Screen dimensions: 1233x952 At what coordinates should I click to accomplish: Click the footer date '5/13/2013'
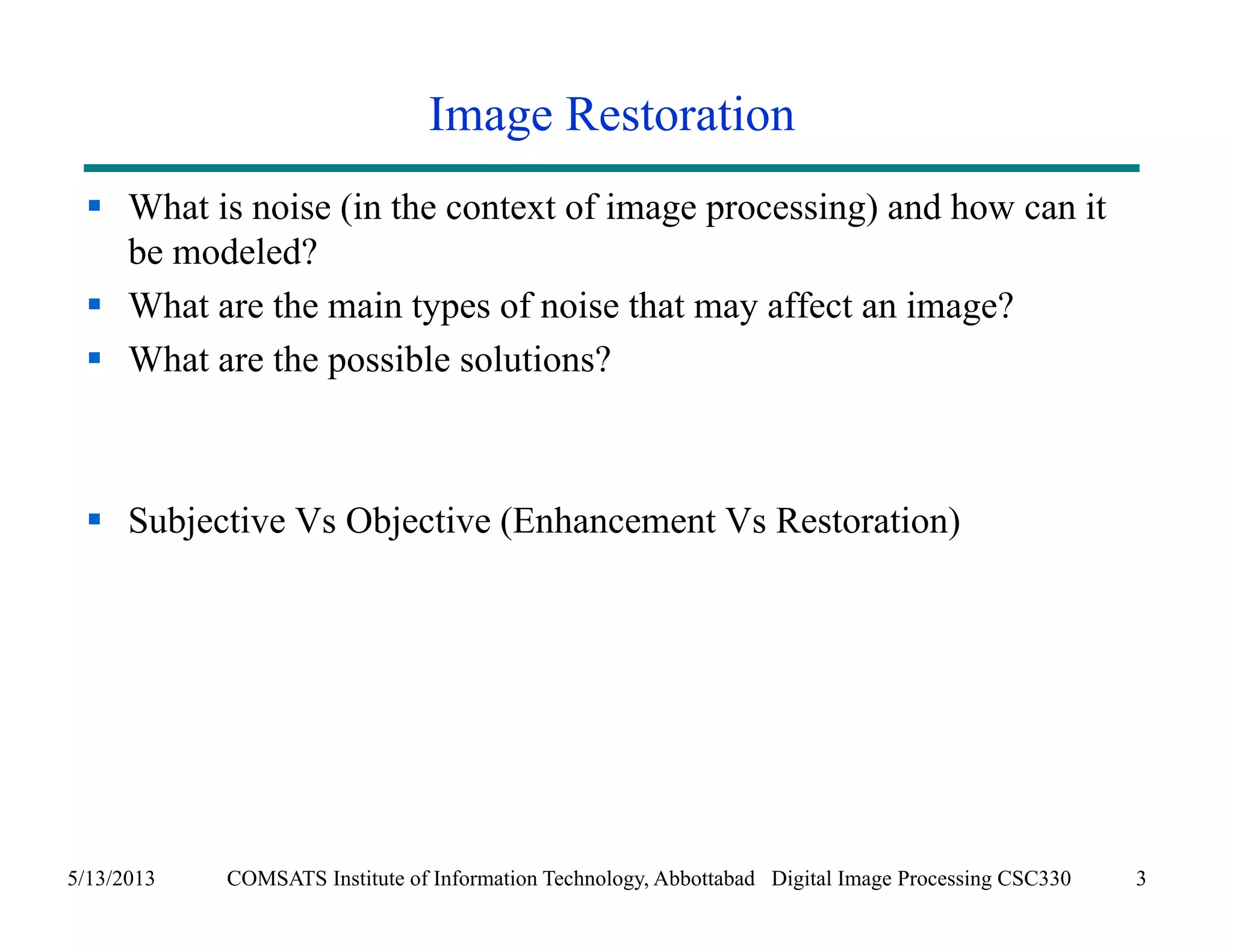pyautogui.click(x=111, y=879)
